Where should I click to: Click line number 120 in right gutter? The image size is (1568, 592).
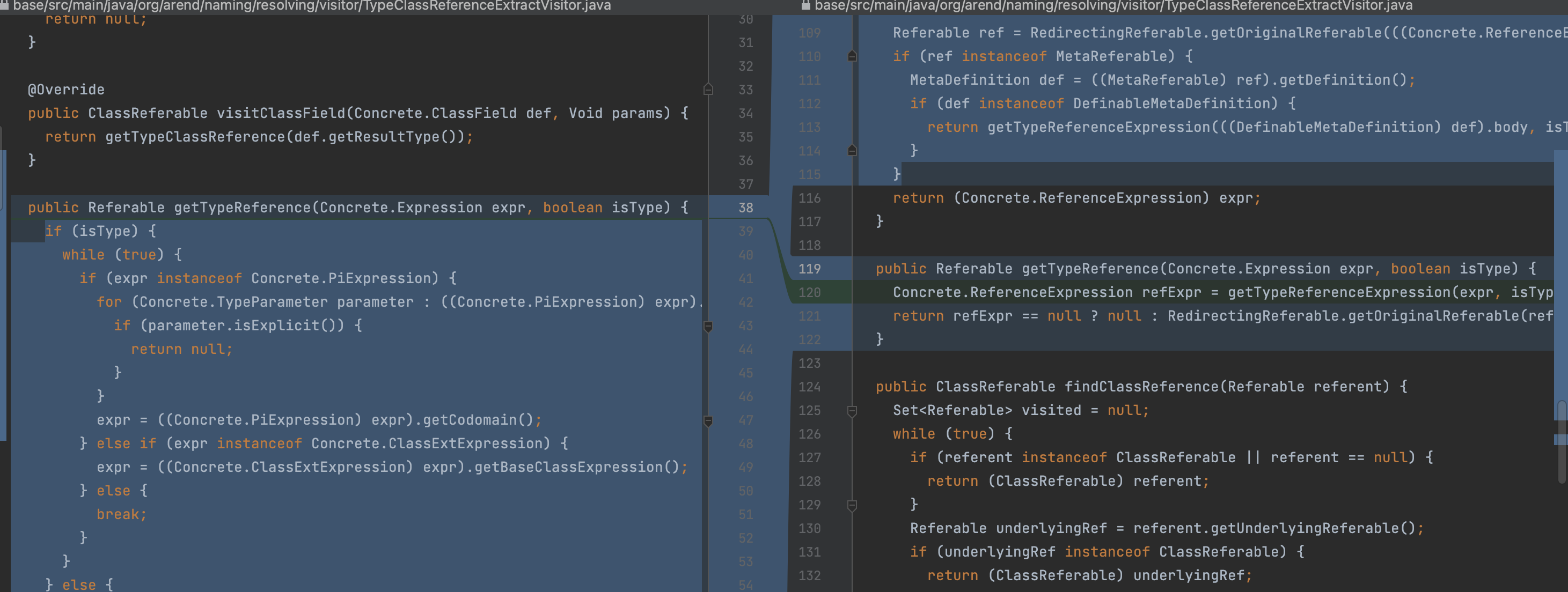pos(810,293)
